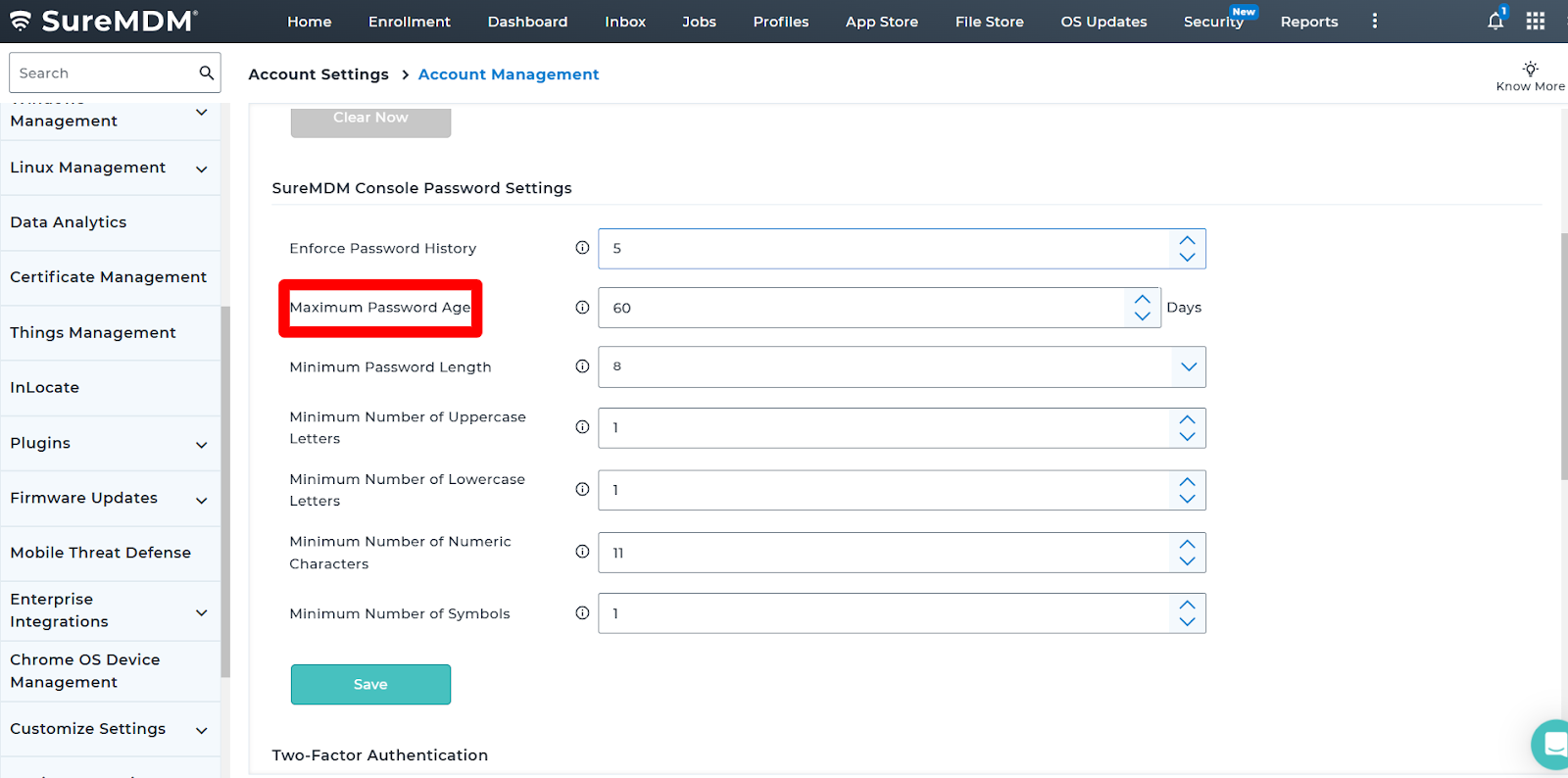
Task: Open the OS Updates tab
Action: (x=1103, y=22)
